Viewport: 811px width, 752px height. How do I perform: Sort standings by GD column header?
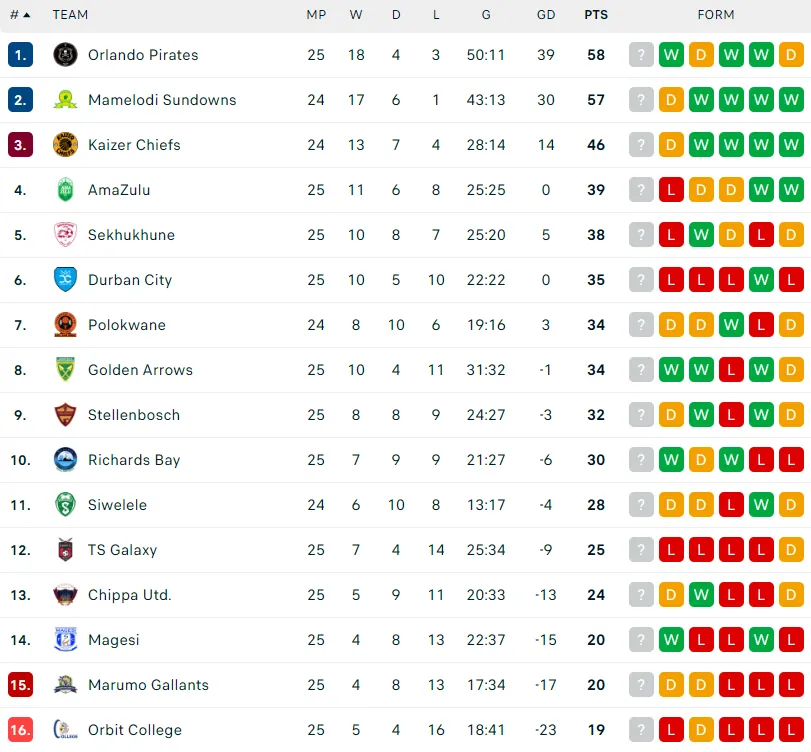coord(546,15)
